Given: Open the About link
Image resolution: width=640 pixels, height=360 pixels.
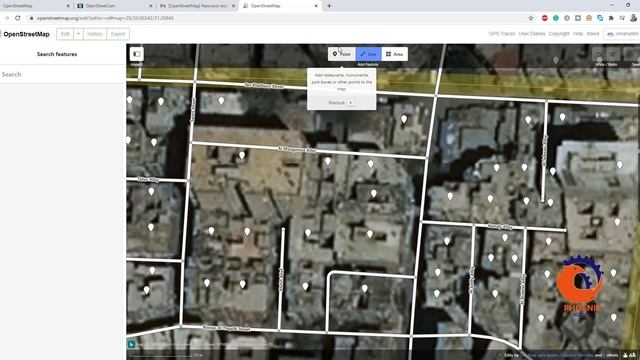Looking at the screenshot, I should pyautogui.click(x=593, y=34).
